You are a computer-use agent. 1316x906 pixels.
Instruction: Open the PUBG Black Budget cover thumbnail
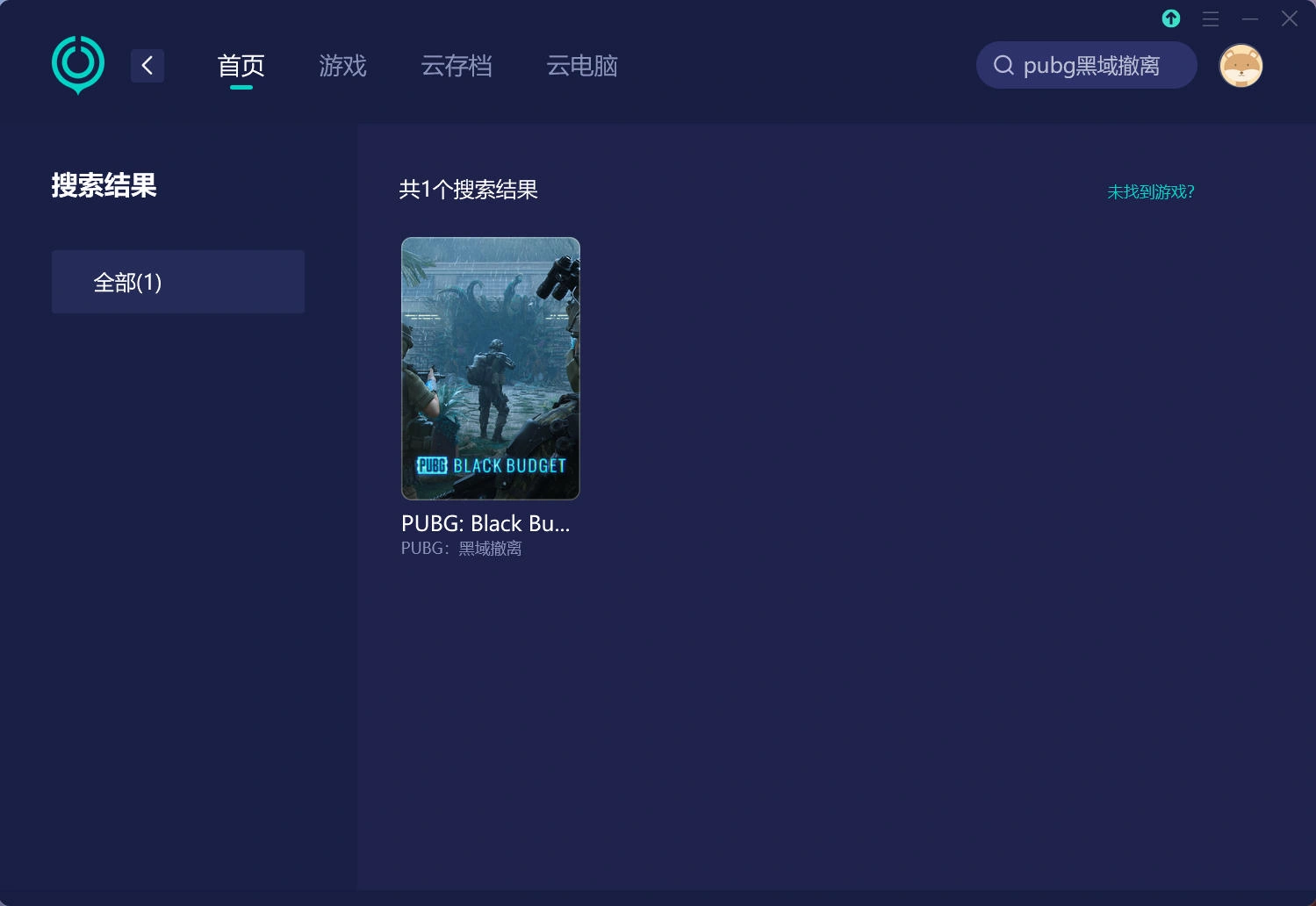[x=490, y=368]
